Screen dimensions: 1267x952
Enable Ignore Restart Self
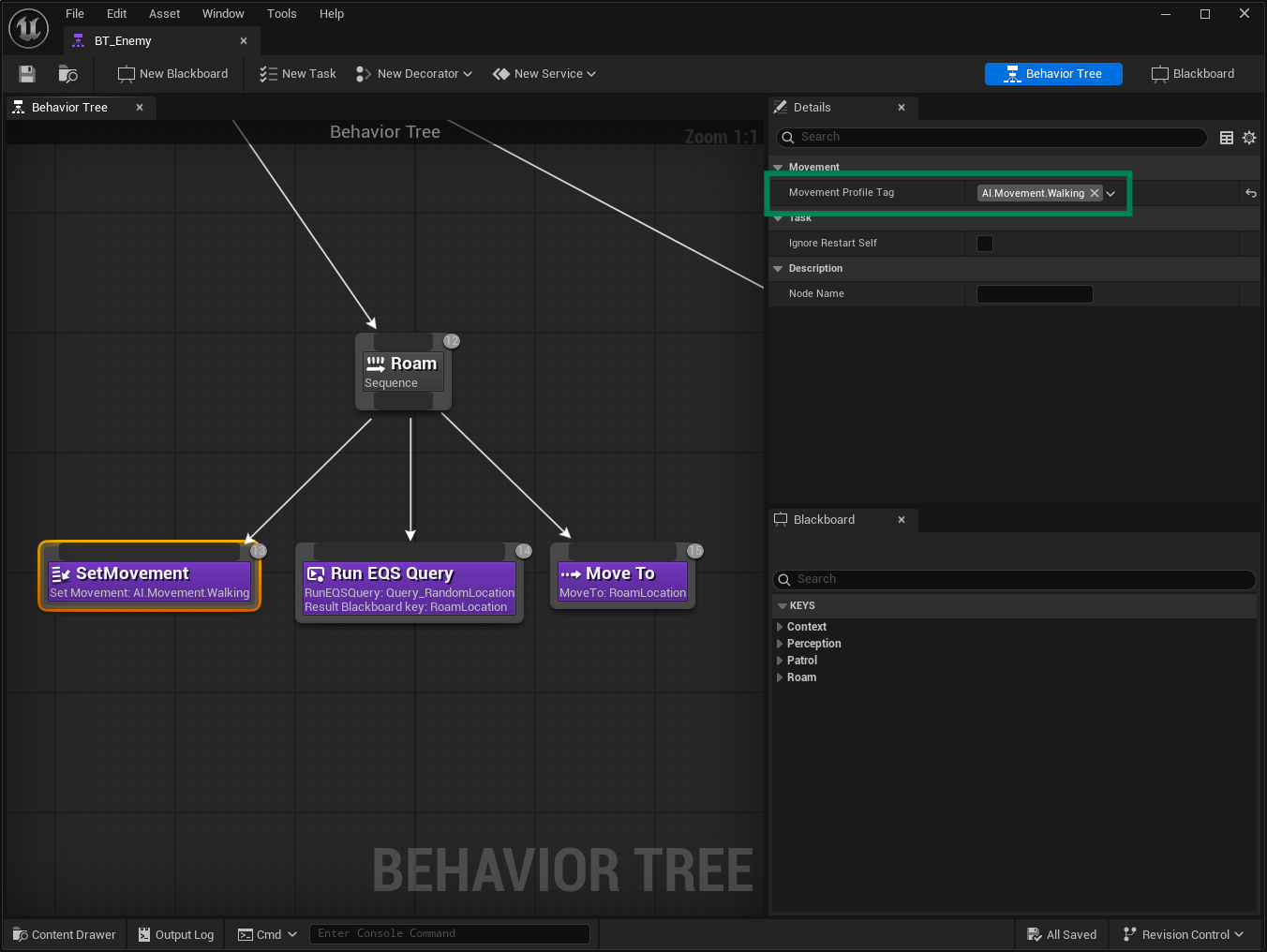(984, 243)
